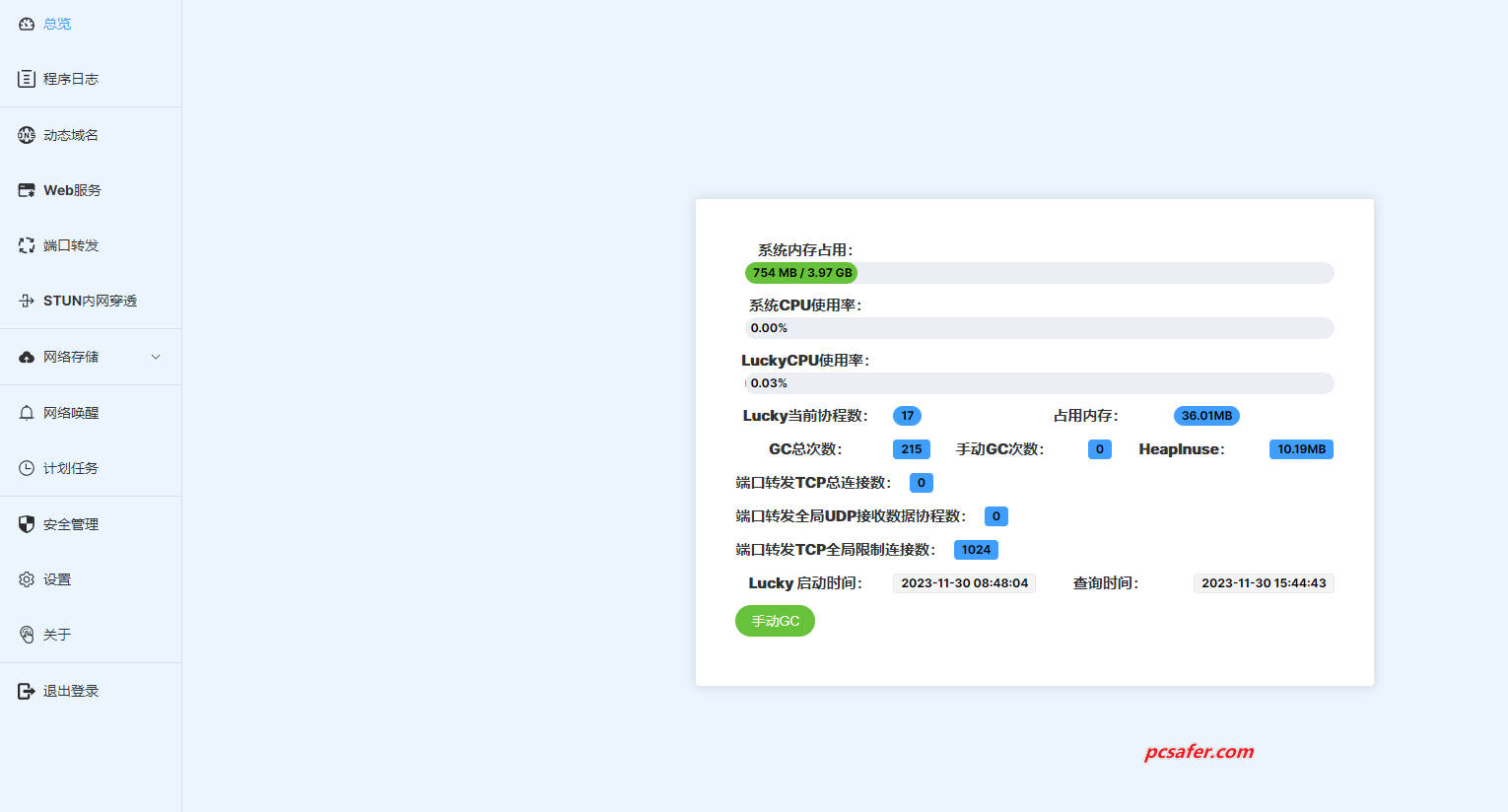
Task: Open the dynamic DNS icon
Action: (27, 135)
